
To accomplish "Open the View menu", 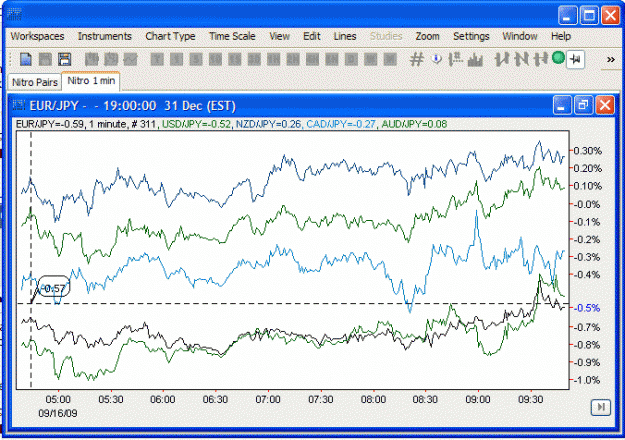I will tap(279, 36).
